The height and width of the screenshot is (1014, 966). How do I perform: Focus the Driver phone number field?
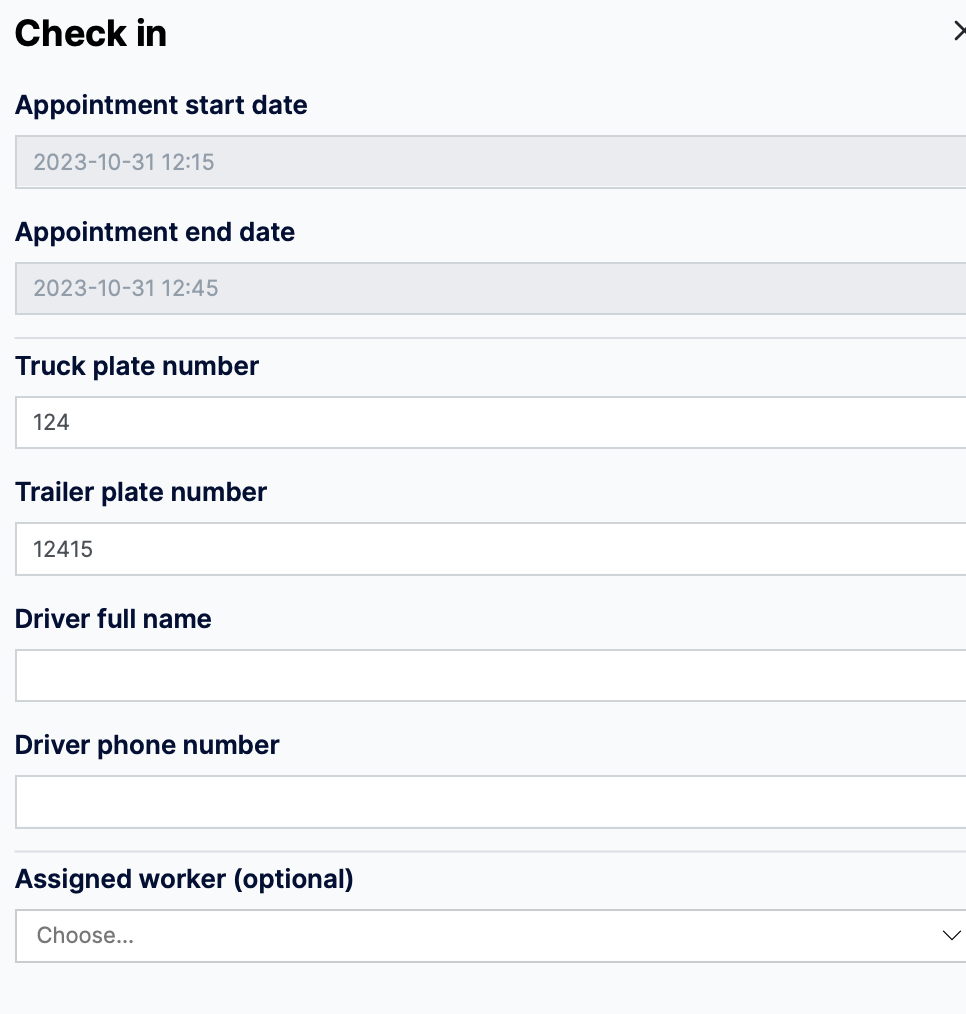490,802
